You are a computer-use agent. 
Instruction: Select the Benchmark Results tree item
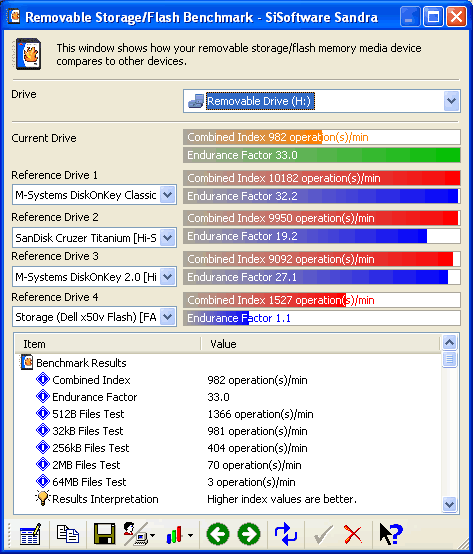[x=81, y=363]
